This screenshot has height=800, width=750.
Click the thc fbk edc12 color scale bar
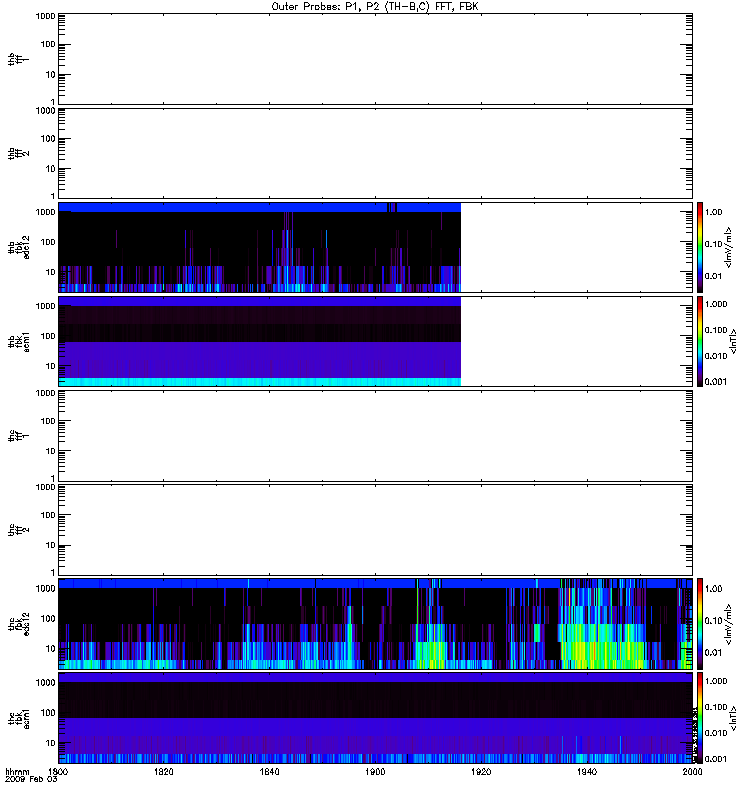point(700,624)
